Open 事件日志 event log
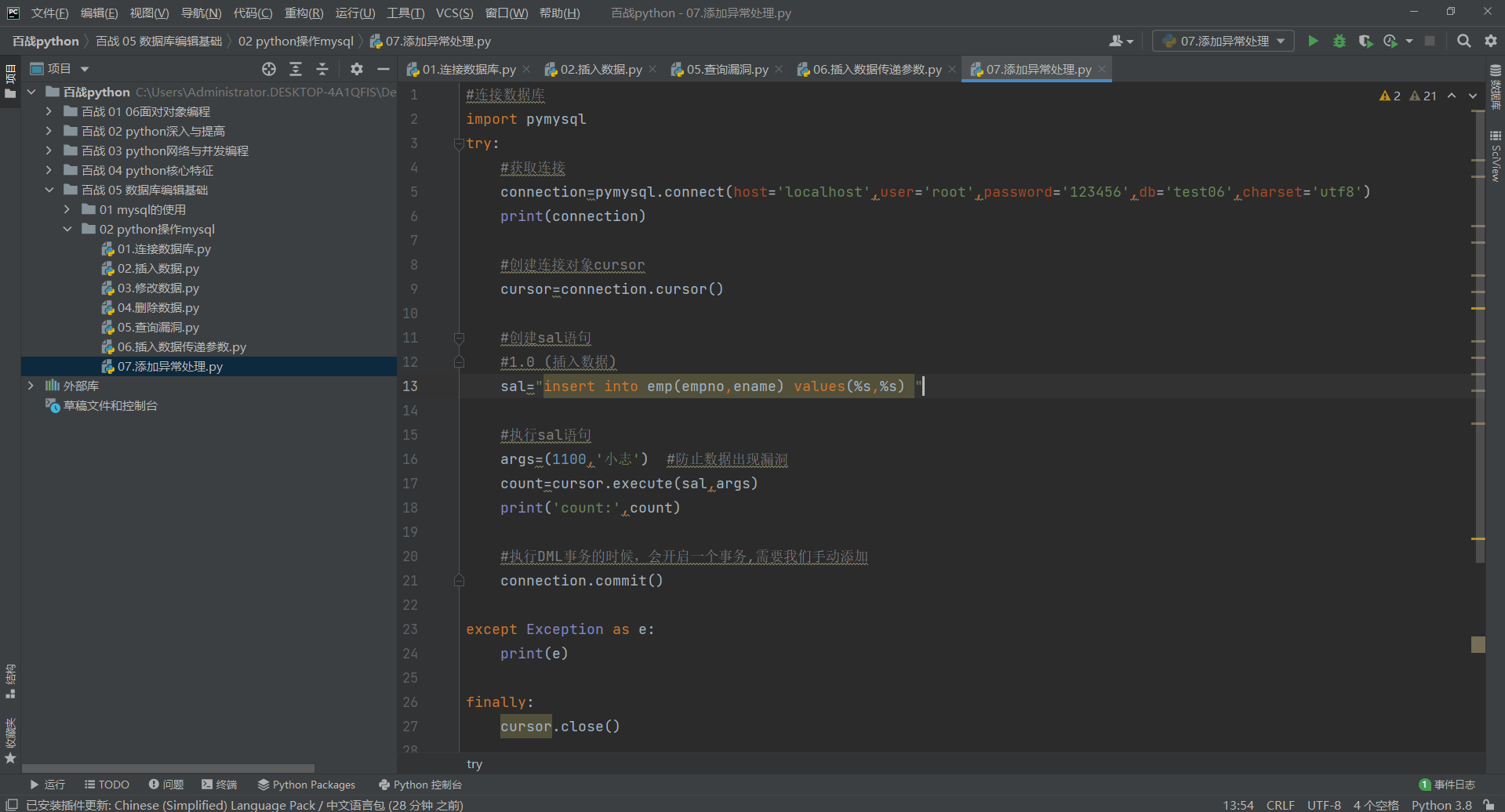The image size is (1505, 812). [x=1448, y=785]
